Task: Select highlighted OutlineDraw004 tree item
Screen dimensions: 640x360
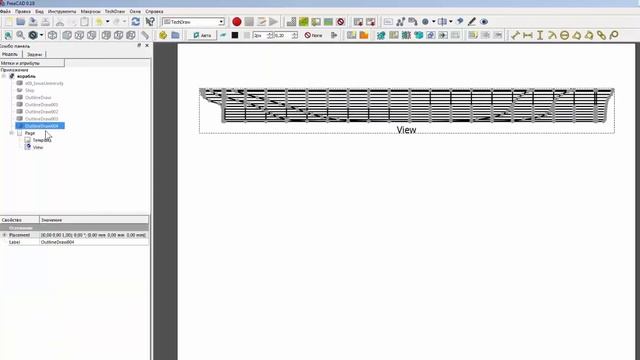Action: coord(40,126)
